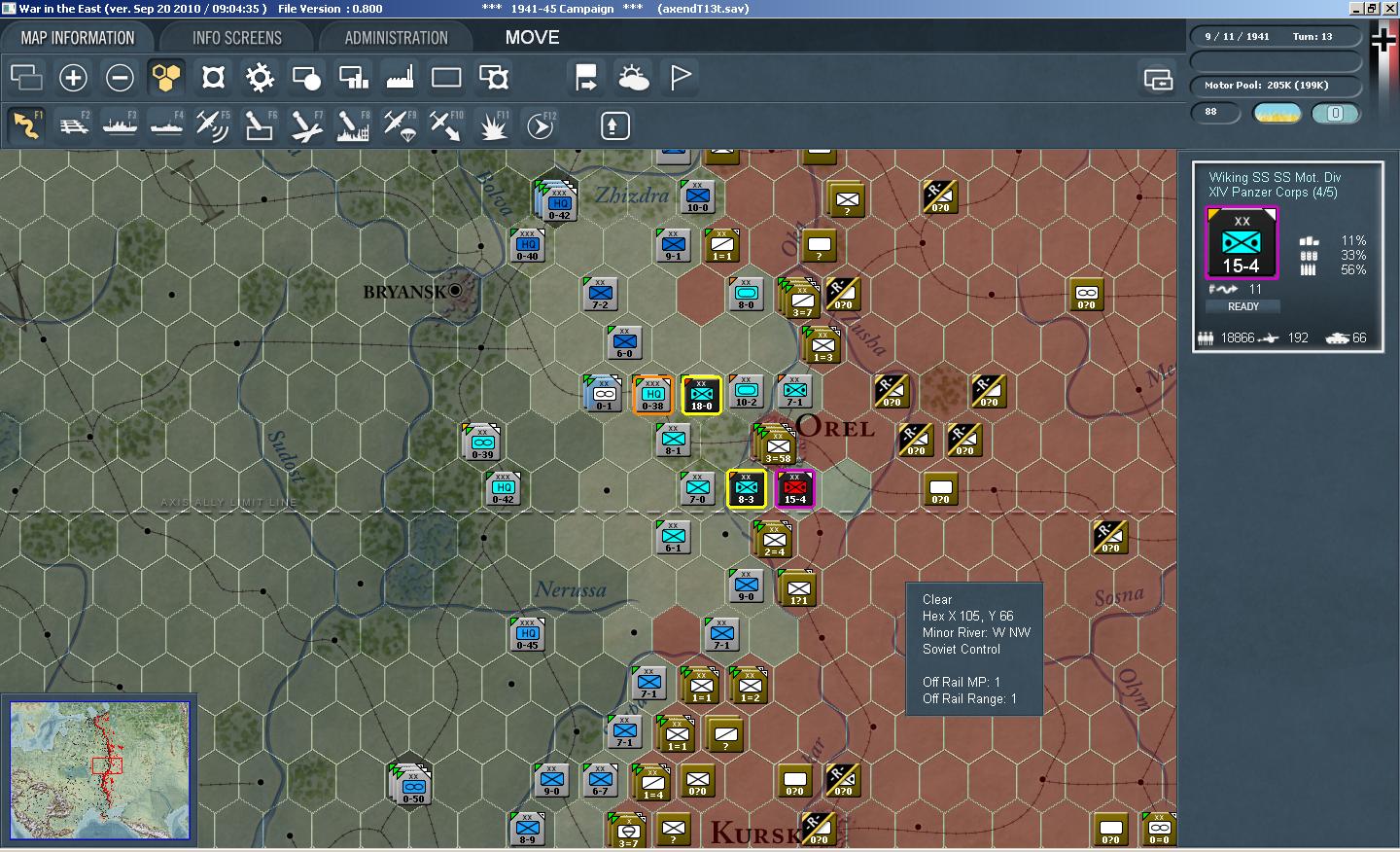
Task: Click the pennant flag toolbar icon
Action: point(680,77)
